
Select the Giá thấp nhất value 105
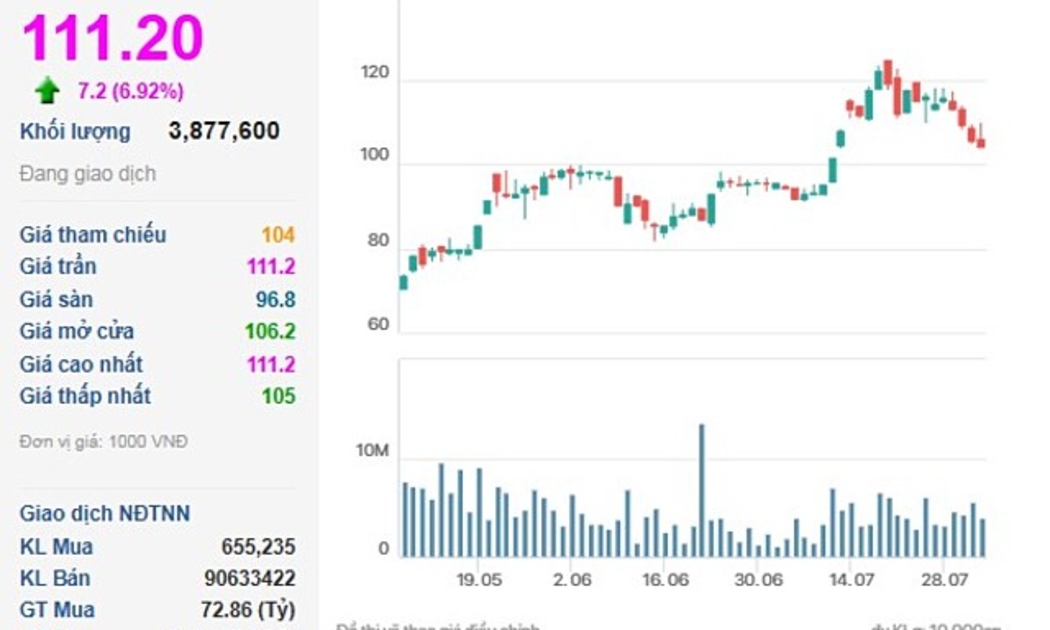(x=279, y=396)
